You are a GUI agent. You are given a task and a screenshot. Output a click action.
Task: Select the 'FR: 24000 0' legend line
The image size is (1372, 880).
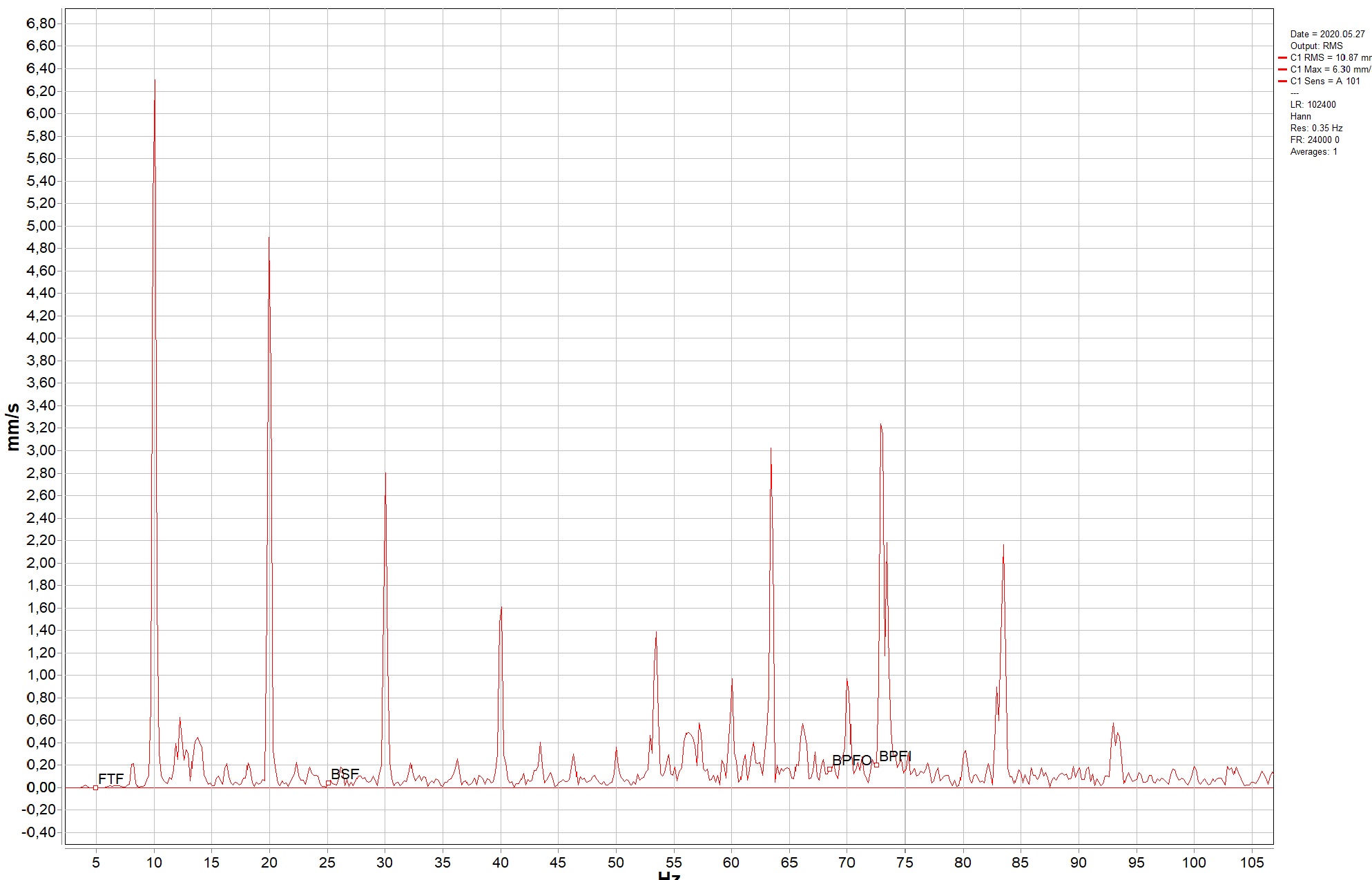(1315, 140)
